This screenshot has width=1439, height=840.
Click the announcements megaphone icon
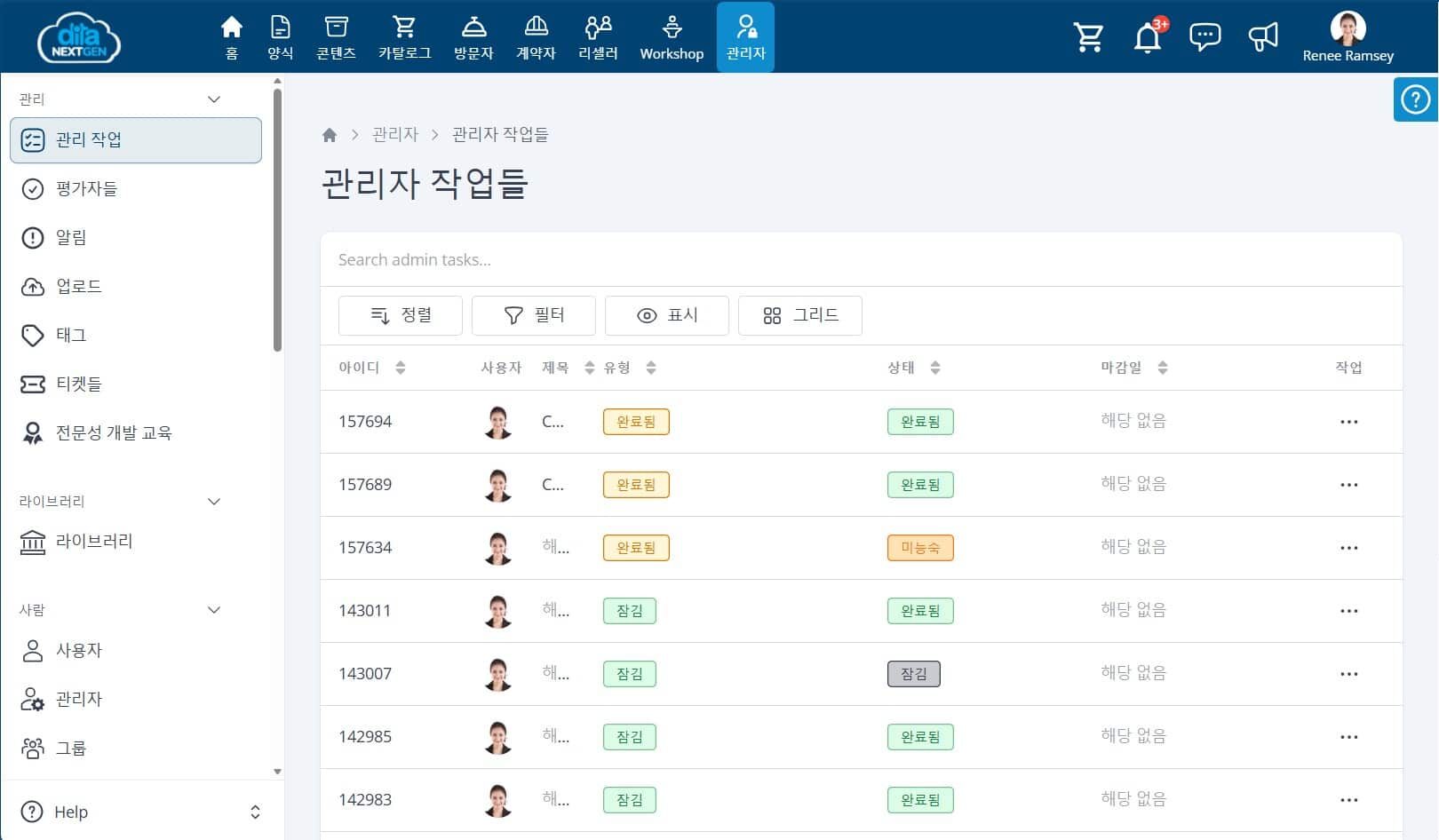pyautogui.click(x=1262, y=37)
